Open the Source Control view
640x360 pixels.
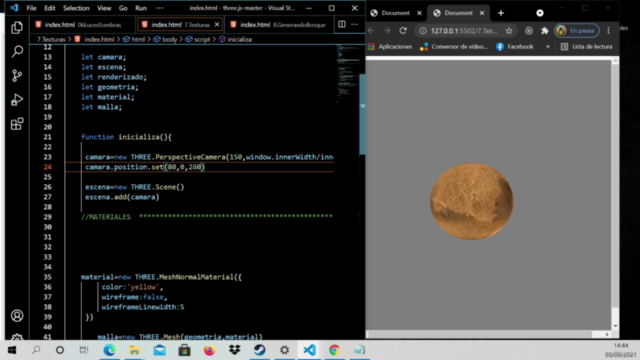[17, 76]
